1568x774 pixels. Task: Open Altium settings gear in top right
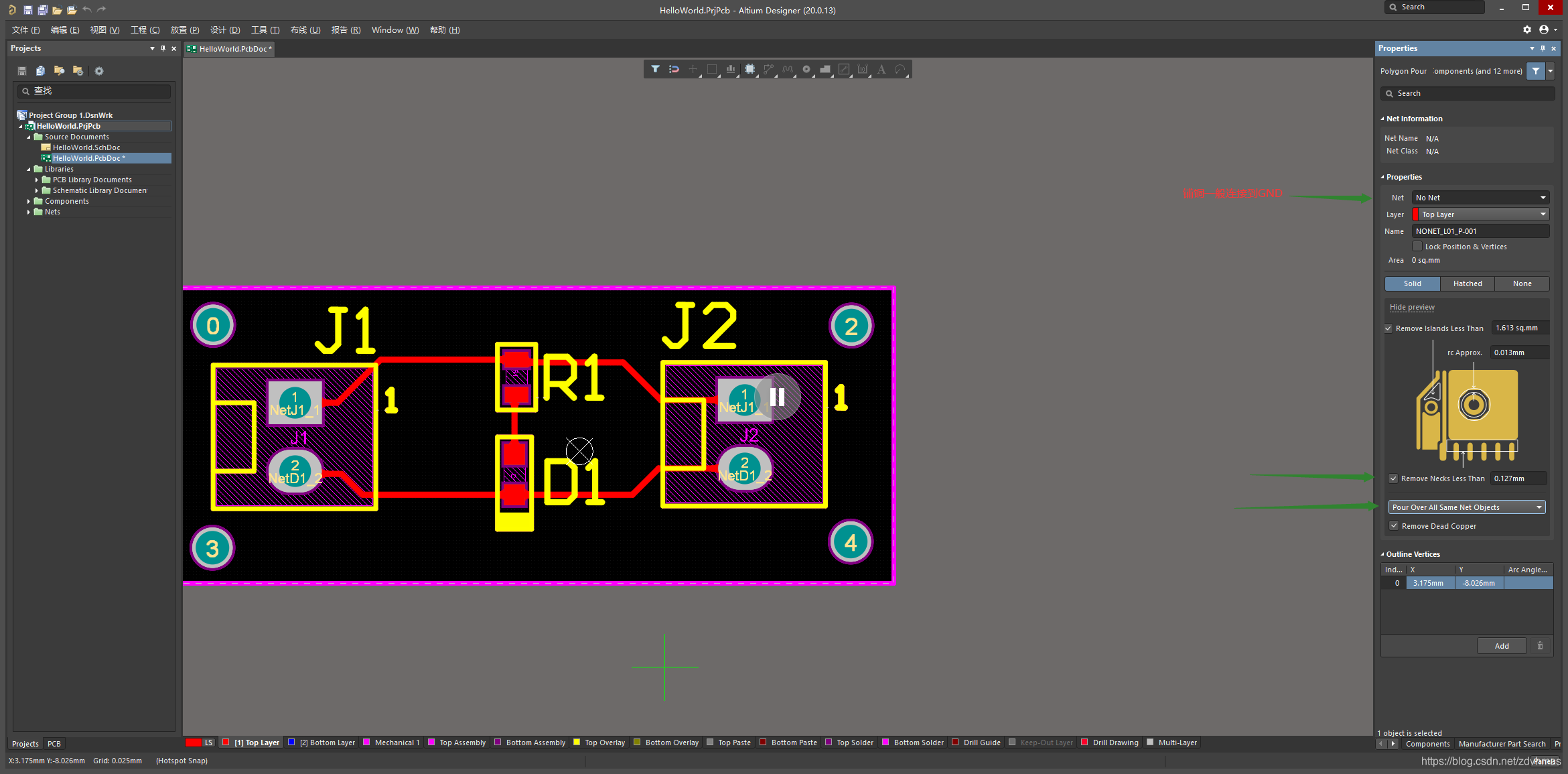pyautogui.click(x=1527, y=29)
